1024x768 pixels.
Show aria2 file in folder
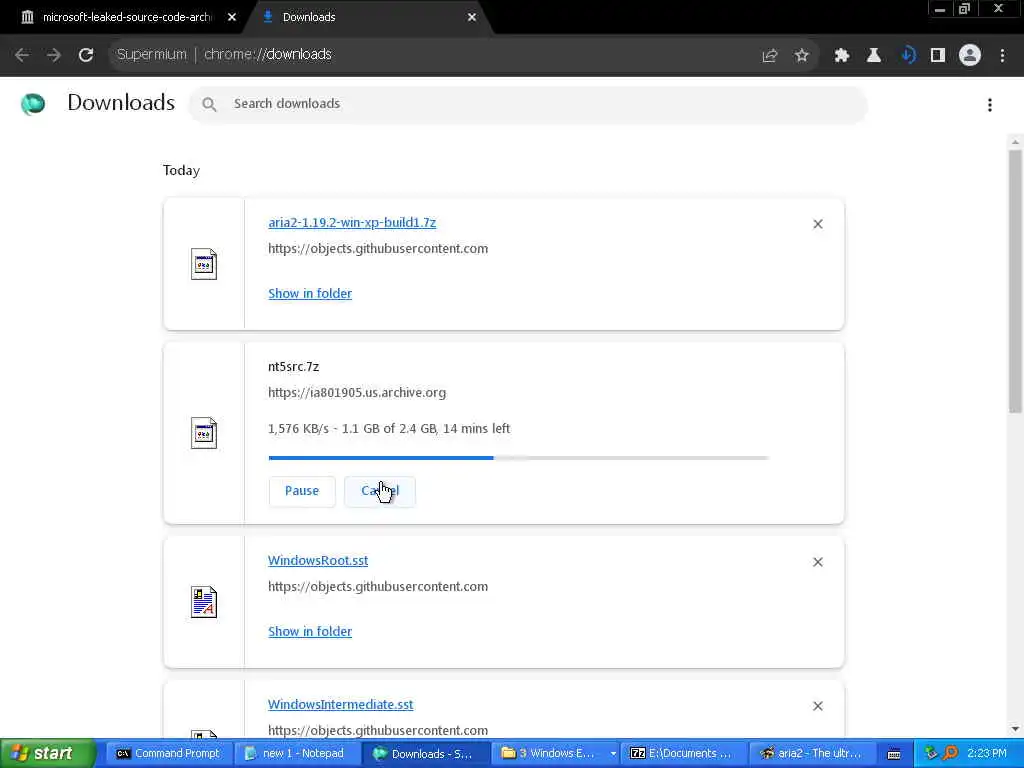[310, 294]
